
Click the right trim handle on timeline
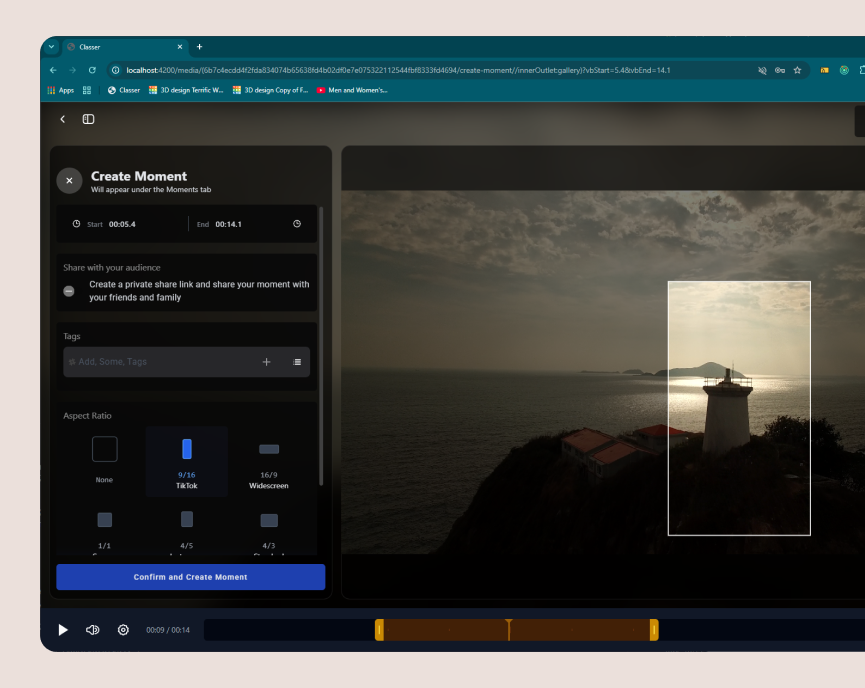point(654,630)
